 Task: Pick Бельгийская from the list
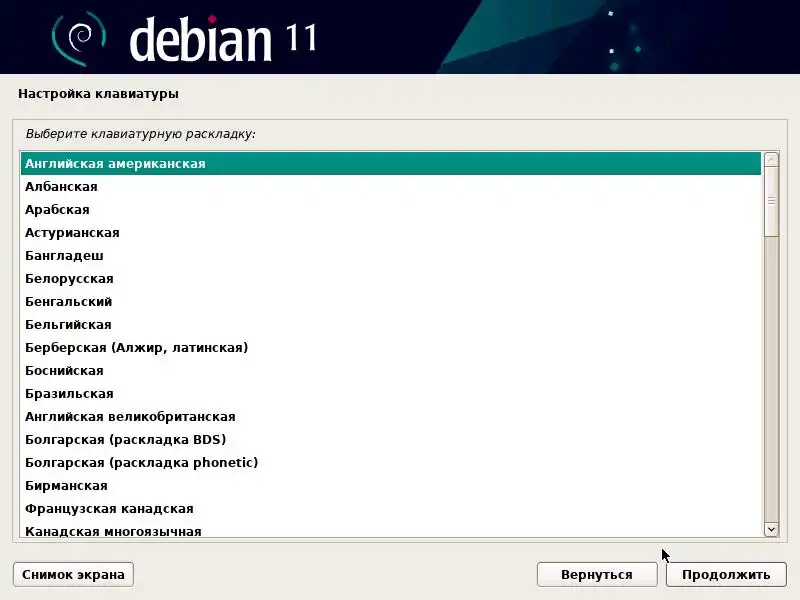coord(391,324)
